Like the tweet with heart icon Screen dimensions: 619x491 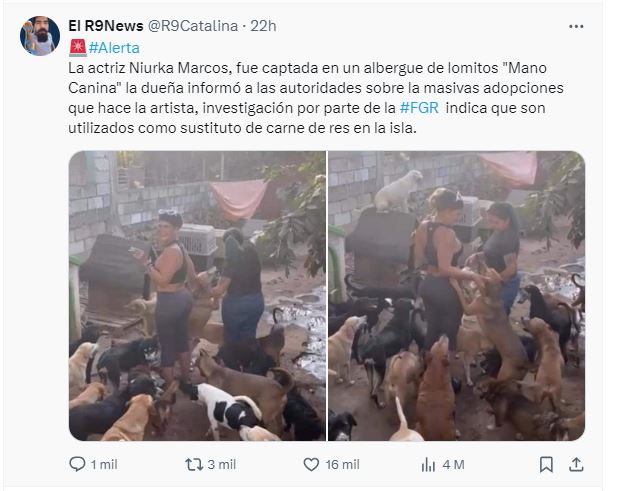[311, 465]
